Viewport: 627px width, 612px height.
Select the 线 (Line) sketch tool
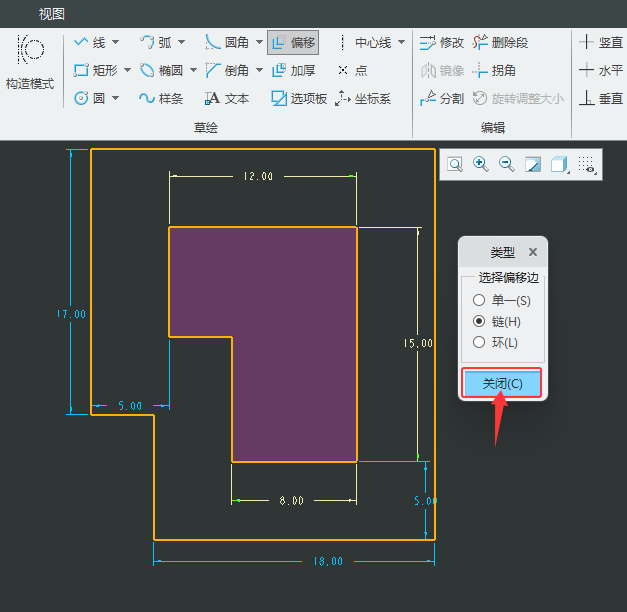coord(90,42)
